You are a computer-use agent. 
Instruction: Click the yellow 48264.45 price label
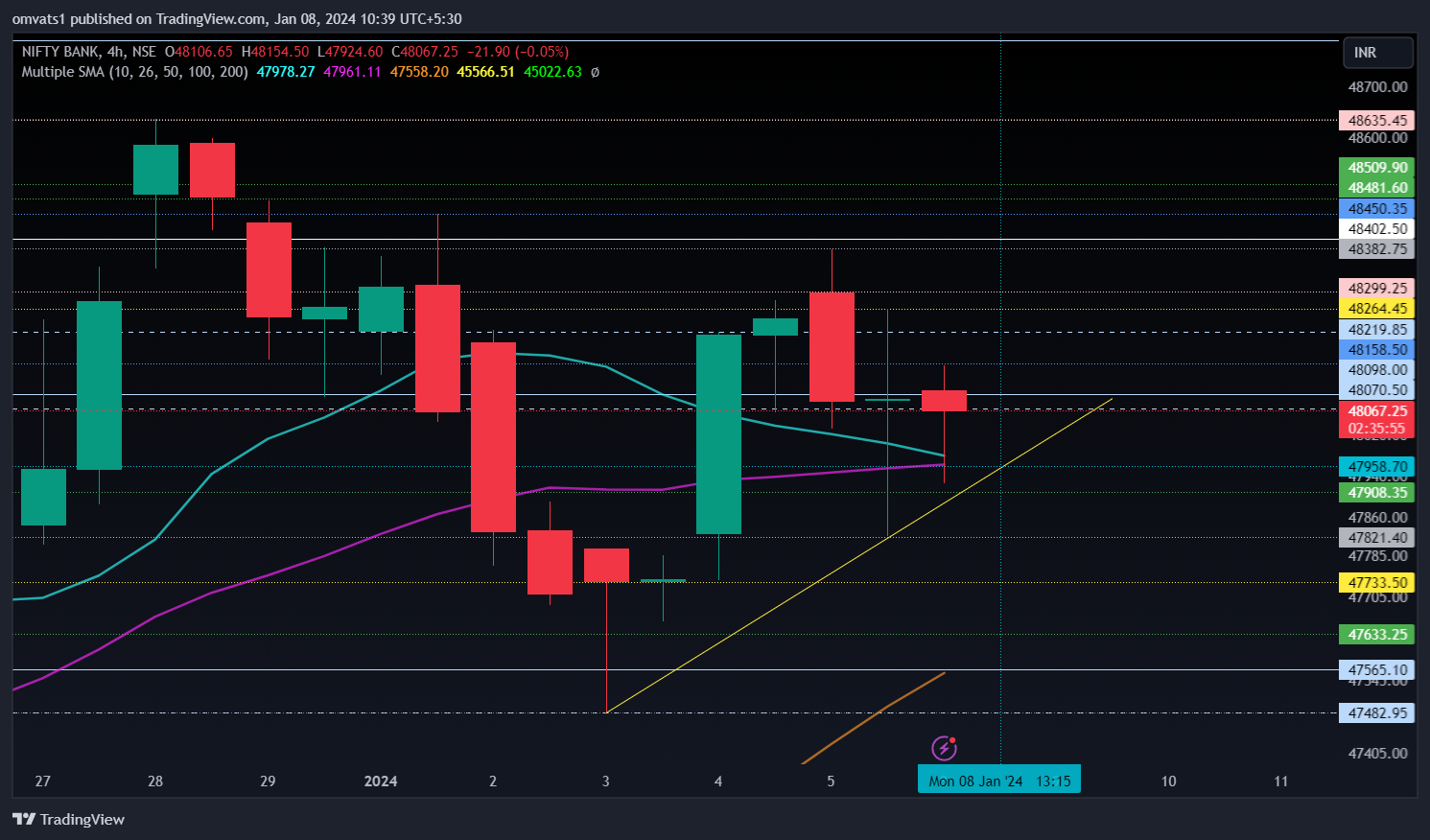pyautogui.click(x=1376, y=309)
